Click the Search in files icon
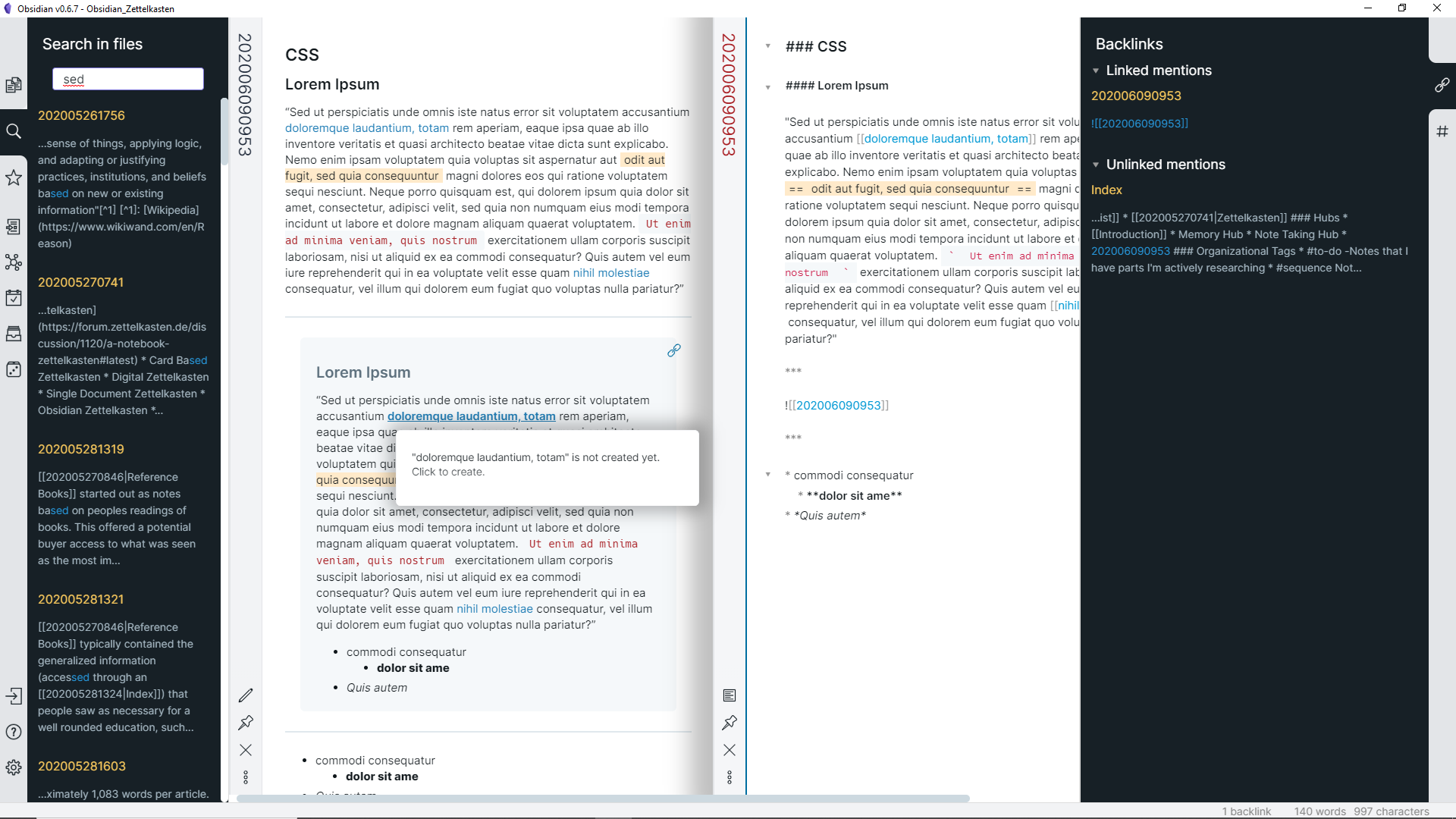The image size is (1456, 819). tap(13, 131)
